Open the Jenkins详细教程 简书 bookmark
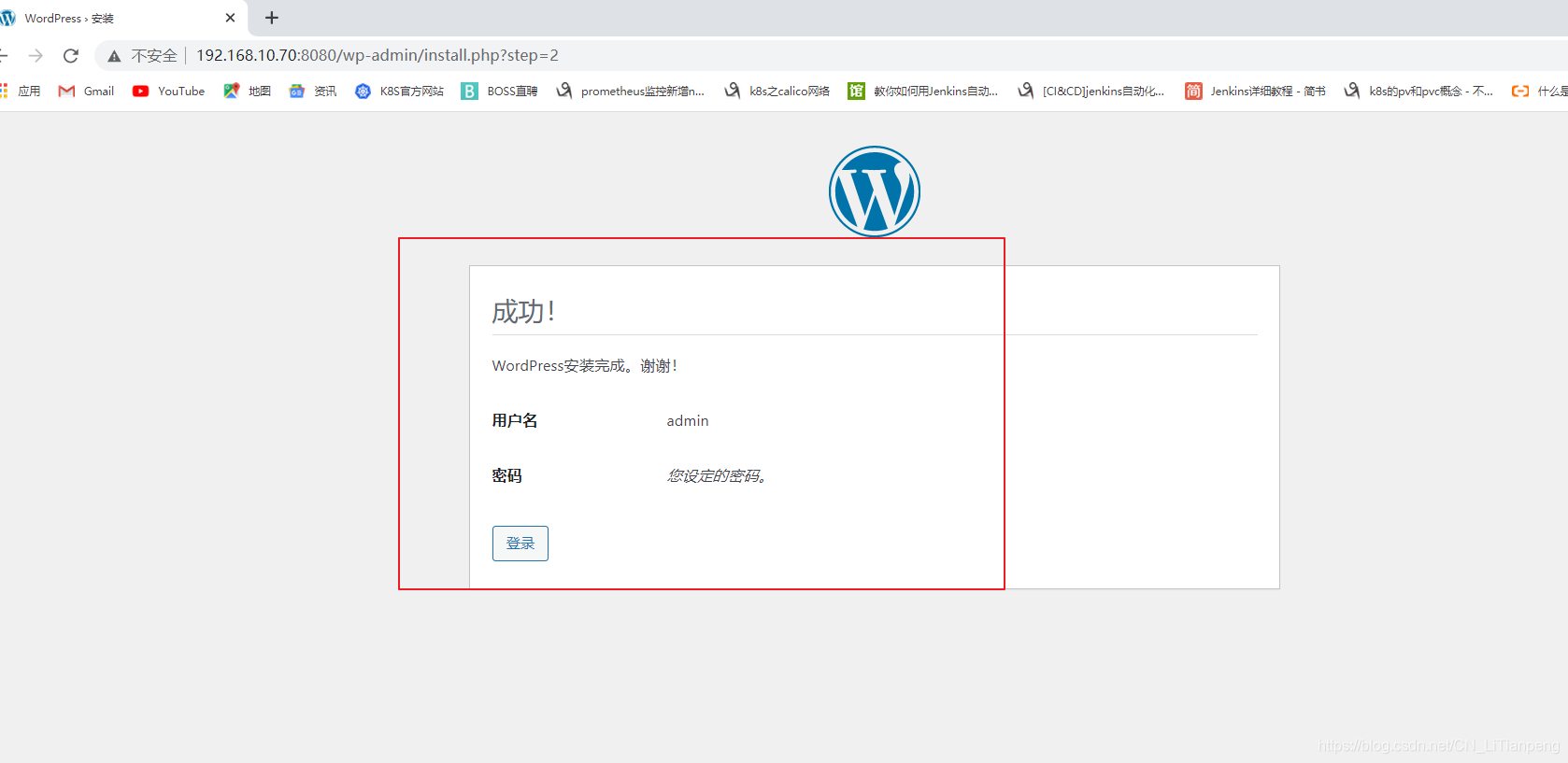1568x763 pixels. (1256, 92)
